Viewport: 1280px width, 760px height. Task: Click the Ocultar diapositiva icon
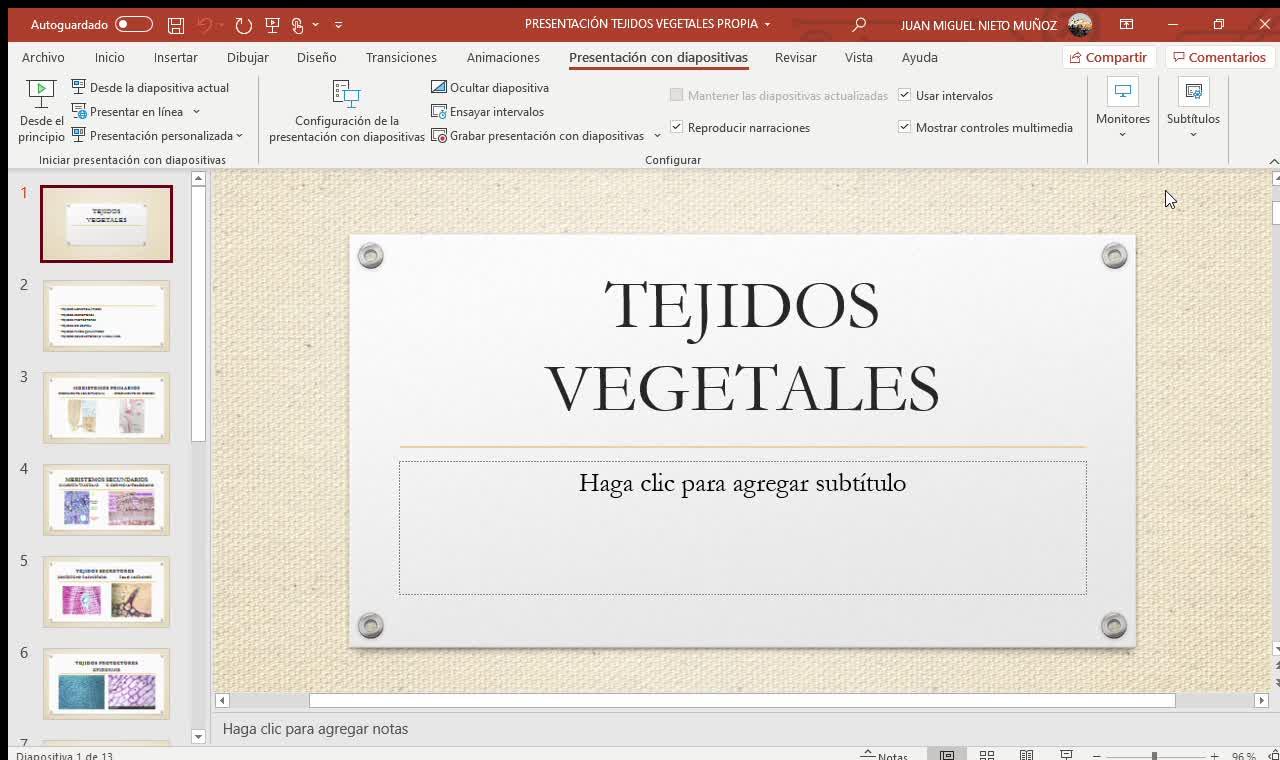click(x=439, y=88)
